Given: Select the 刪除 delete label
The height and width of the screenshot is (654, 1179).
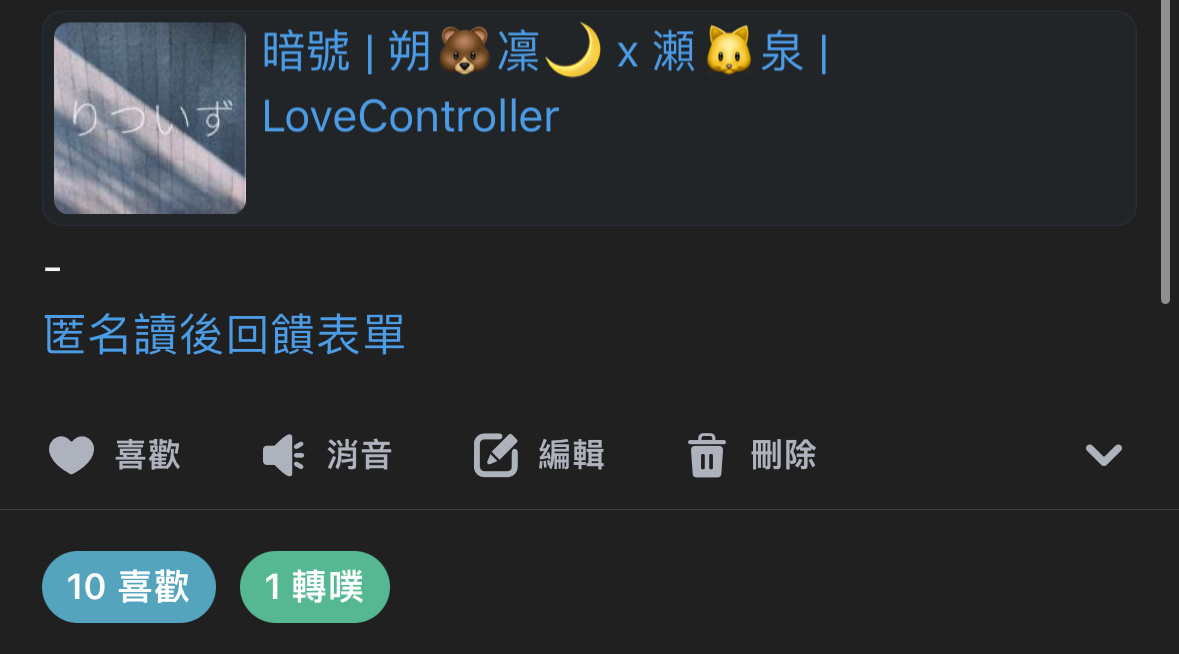Looking at the screenshot, I should (x=783, y=455).
